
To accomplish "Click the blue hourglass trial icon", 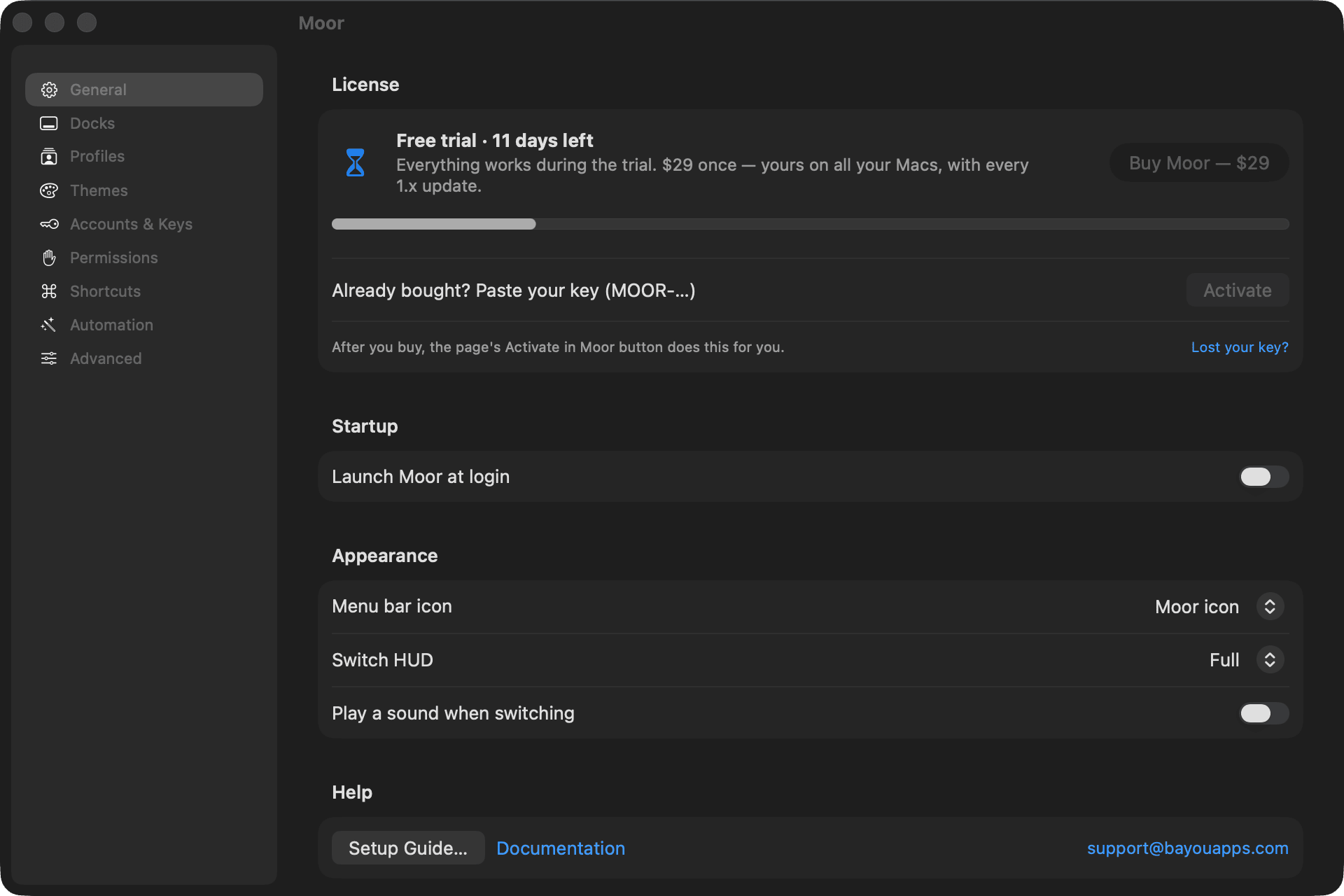I will (x=356, y=162).
